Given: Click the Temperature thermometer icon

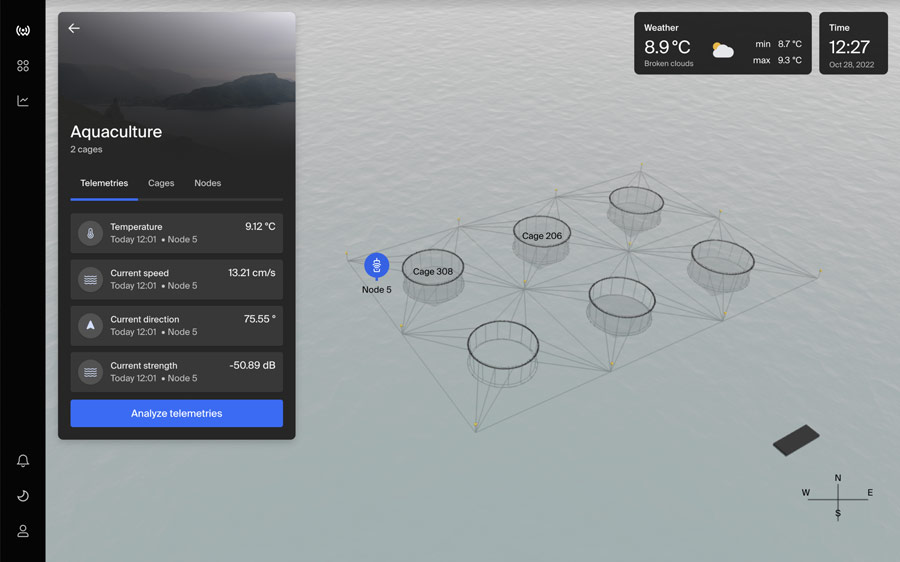Looking at the screenshot, I should pos(90,234).
